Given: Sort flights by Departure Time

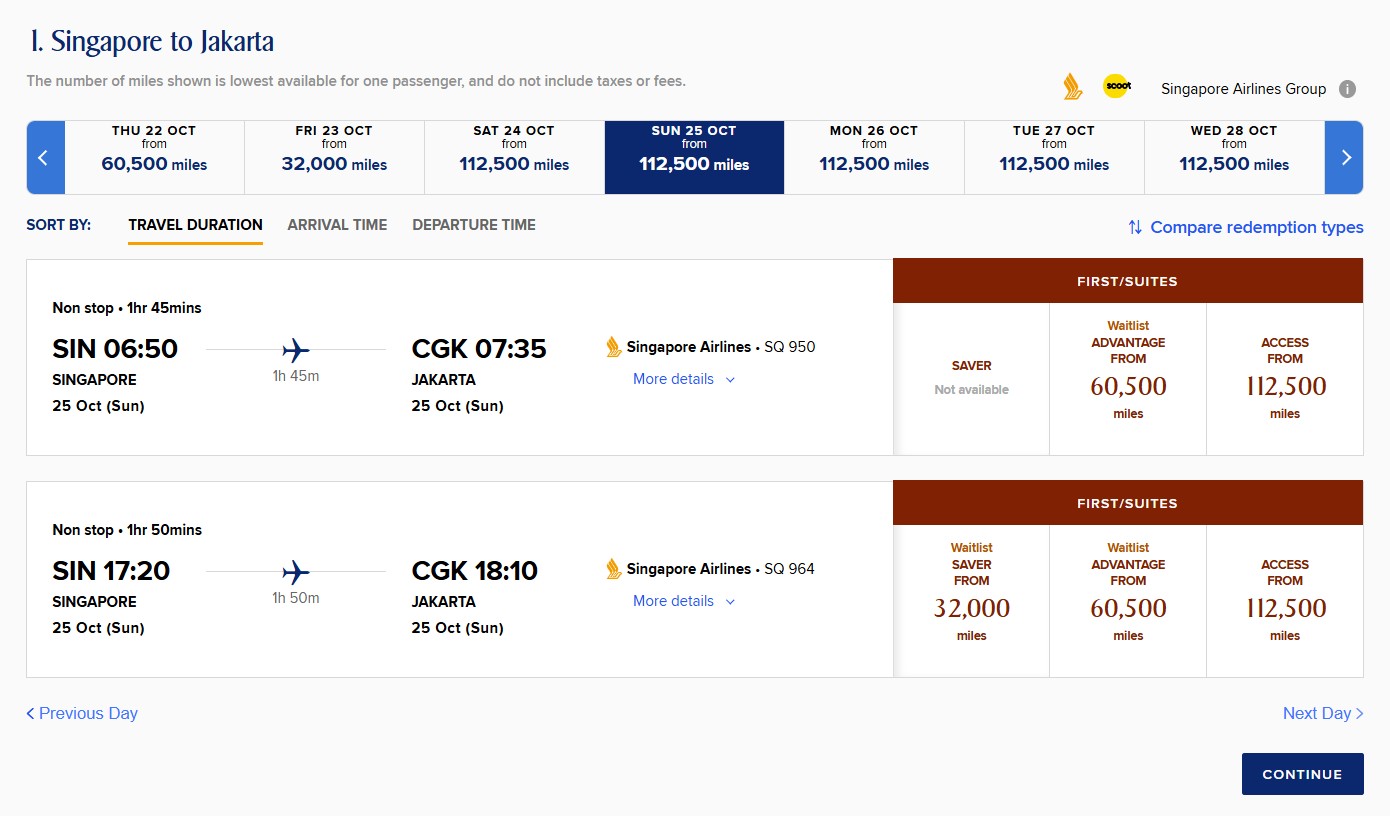Looking at the screenshot, I should point(474,225).
